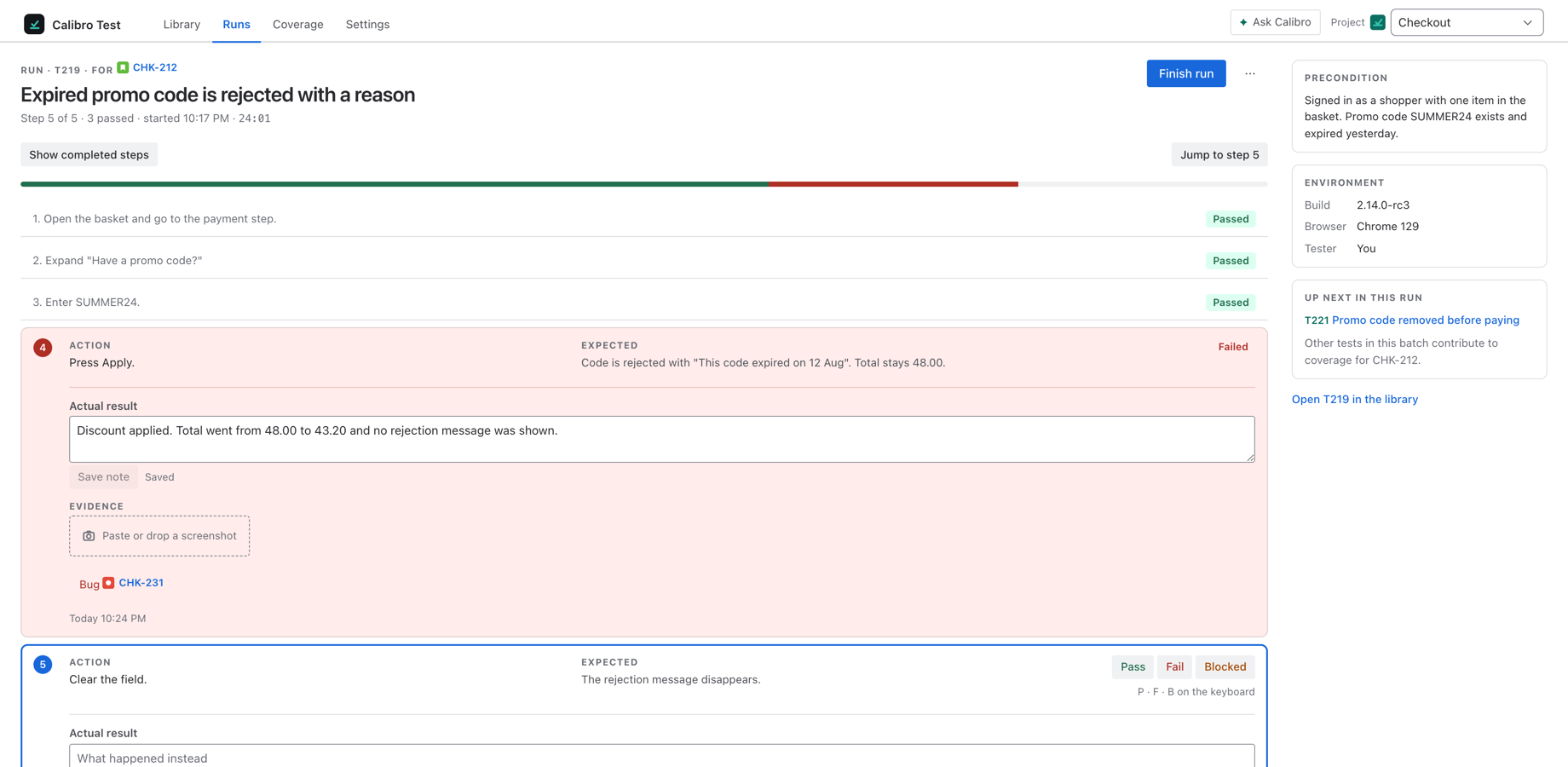The width and height of the screenshot is (1568, 767).
Task: Open the CHK-212 story link
Action: point(155,67)
